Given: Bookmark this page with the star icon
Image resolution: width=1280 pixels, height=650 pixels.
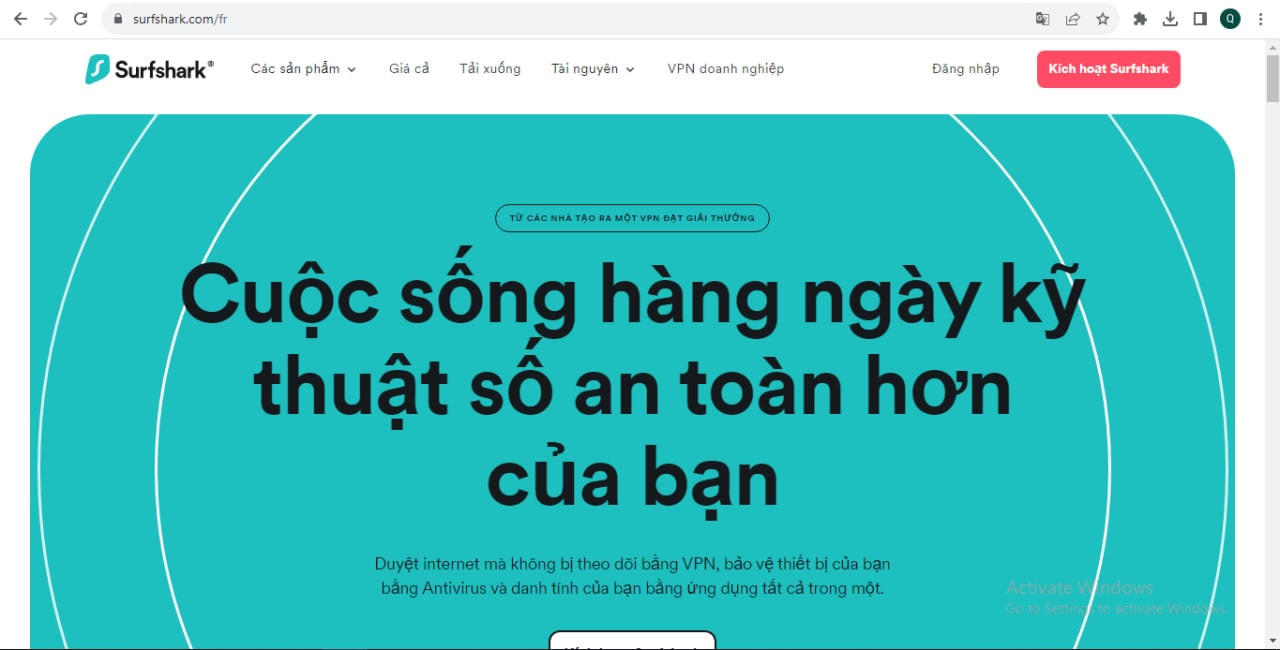Looking at the screenshot, I should click(x=1102, y=19).
